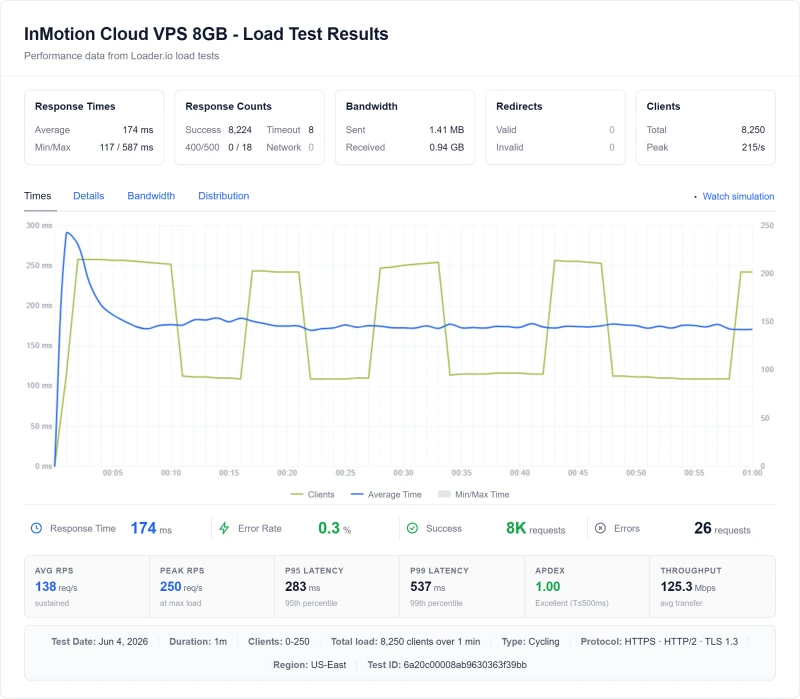The height and width of the screenshot is (699, 800).
Task: Click the Clients card heading
Action: coord(663,106)
